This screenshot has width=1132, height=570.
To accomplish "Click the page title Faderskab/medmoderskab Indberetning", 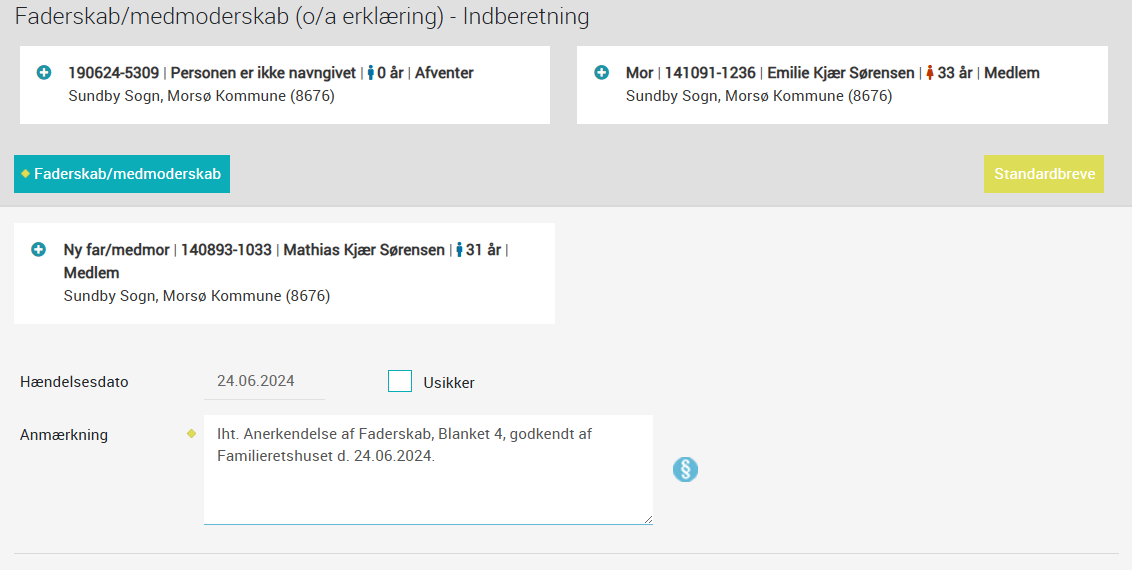I will [x=302, y=17].
